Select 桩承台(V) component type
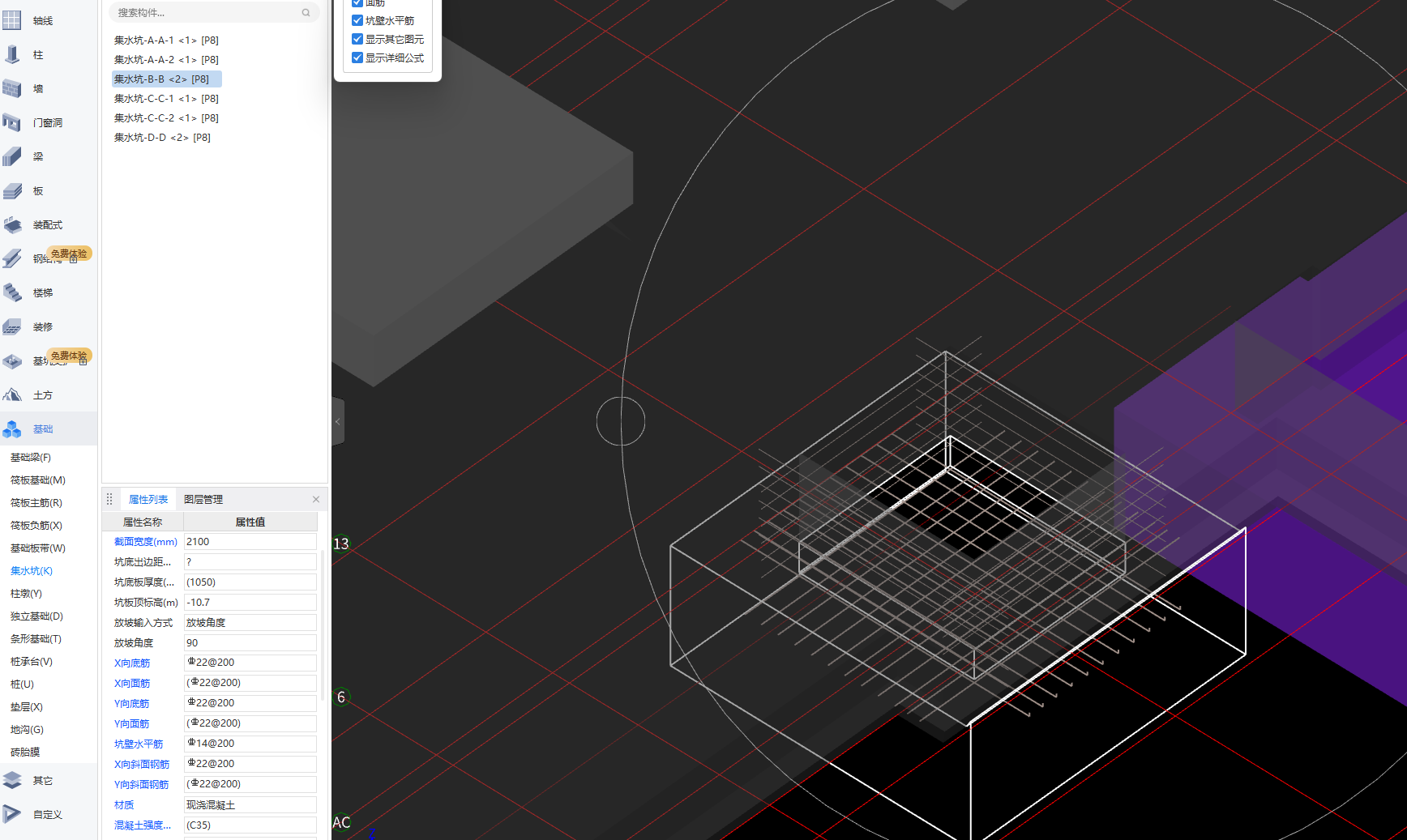This screenshot has height=840, width=1407. (32, 662)
